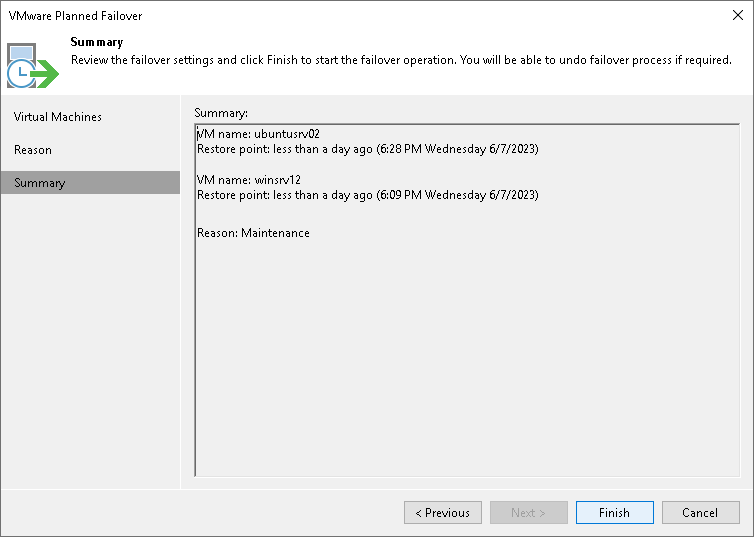Open the Virtual Machines step
Viewport: 754px width, 537px height.
pos(90,117)
